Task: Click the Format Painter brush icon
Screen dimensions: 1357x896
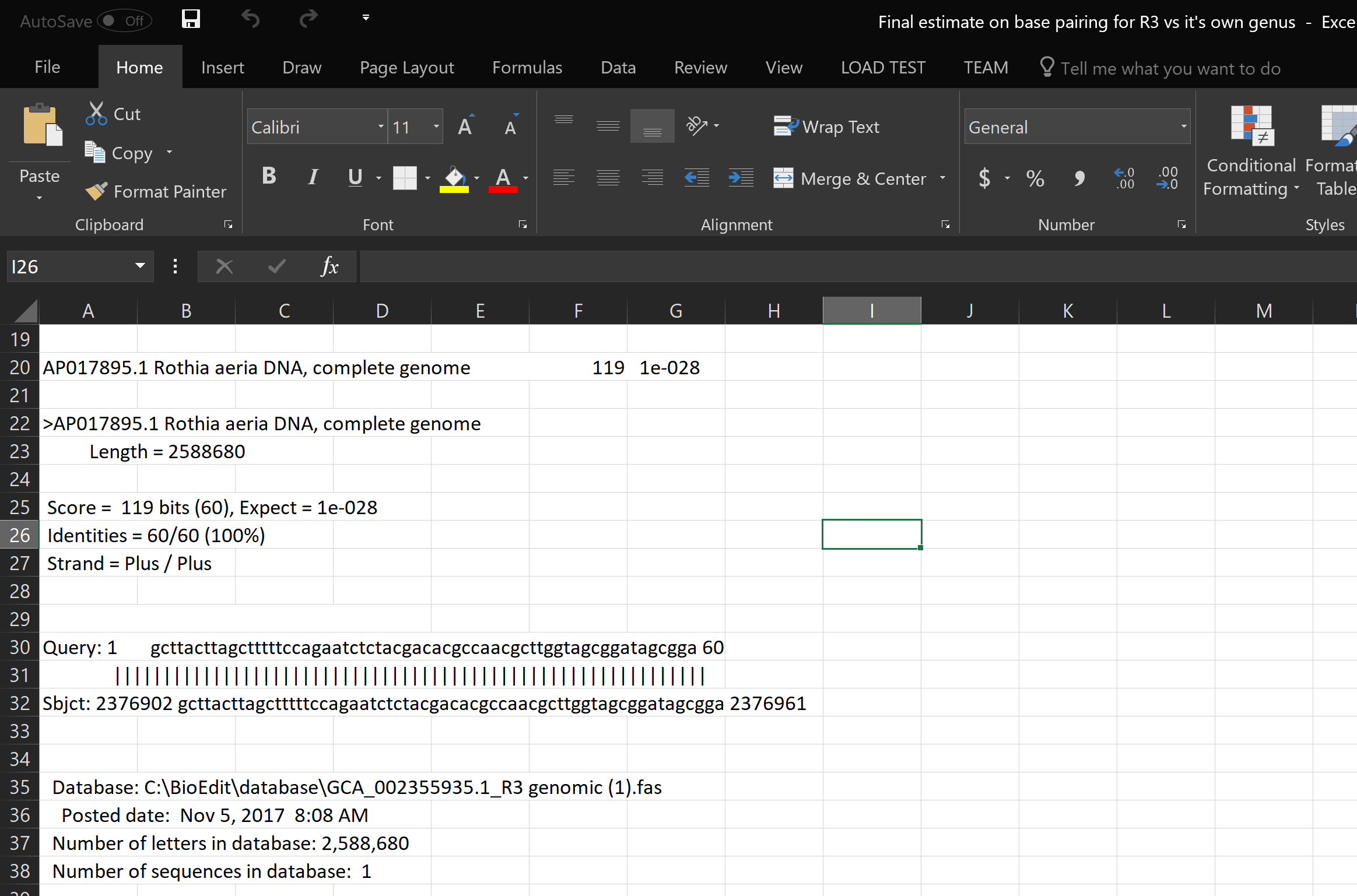Action: (x=96, y=191)
